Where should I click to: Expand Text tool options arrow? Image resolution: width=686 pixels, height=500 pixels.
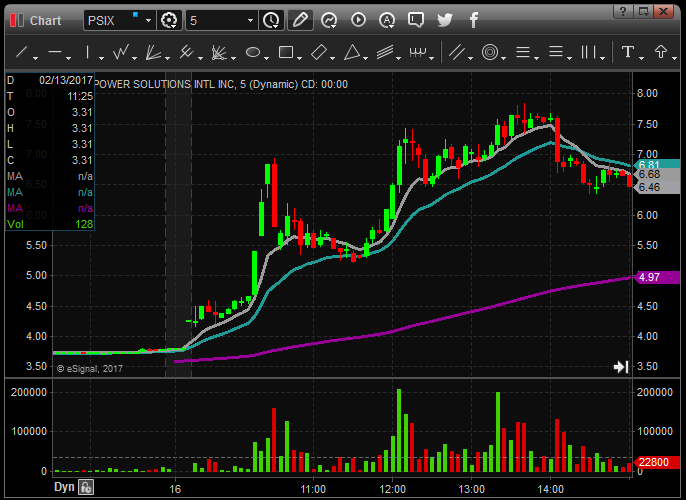click(x=641, y=58)
